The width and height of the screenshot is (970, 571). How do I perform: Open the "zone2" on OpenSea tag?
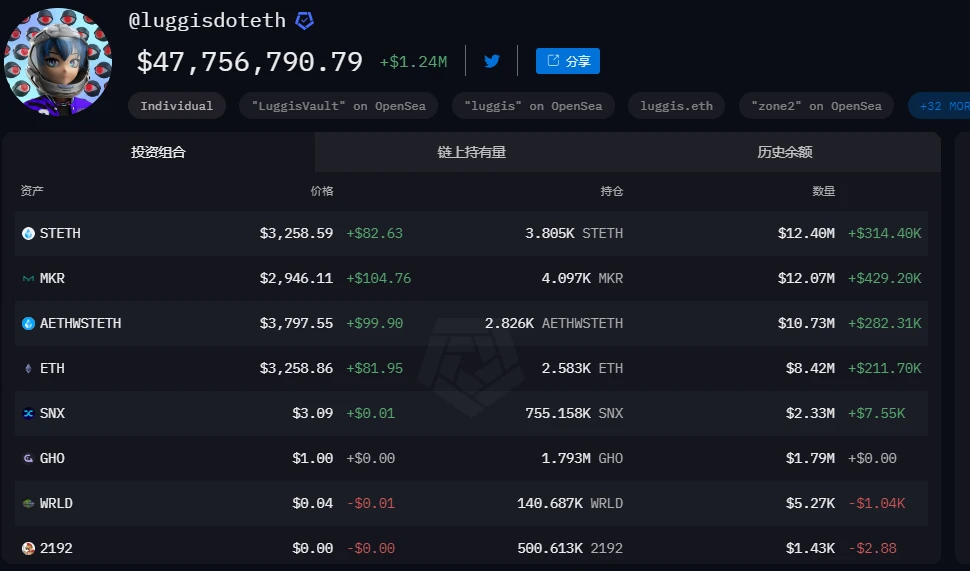(816, 106)
